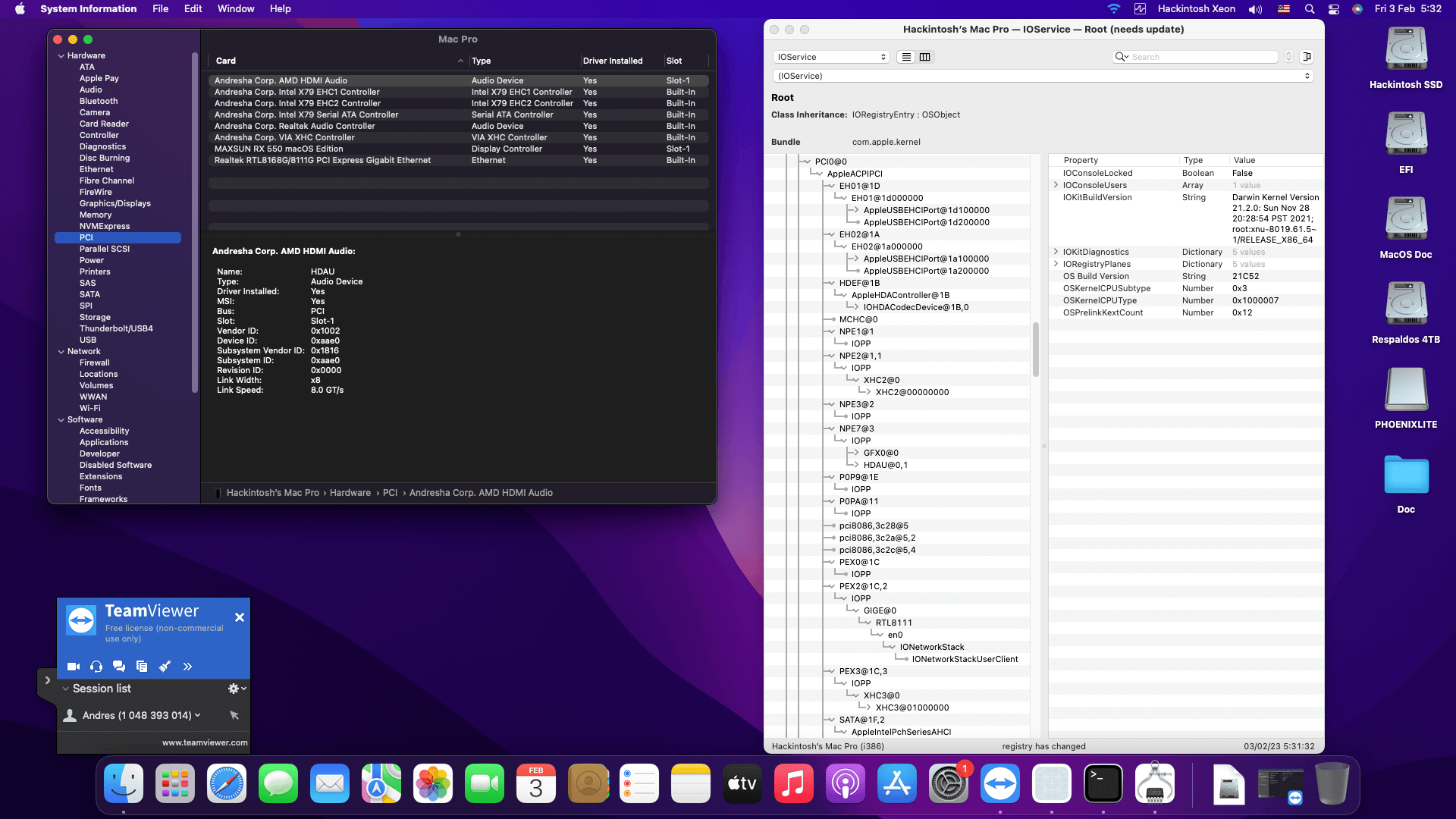The height and width of the screenshot is (819, 1456).
Task: Click Hardware in System Information path bar
Action: 350,493
